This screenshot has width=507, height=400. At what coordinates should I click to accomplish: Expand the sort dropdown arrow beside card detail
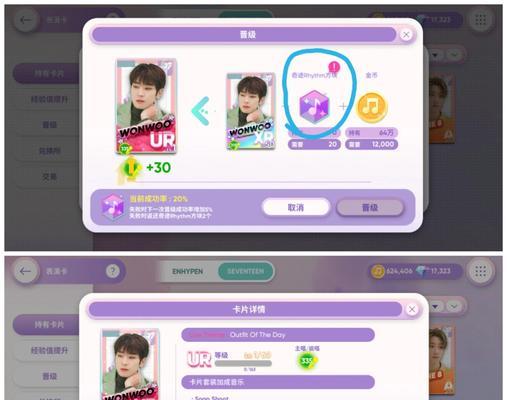point(436,306)
